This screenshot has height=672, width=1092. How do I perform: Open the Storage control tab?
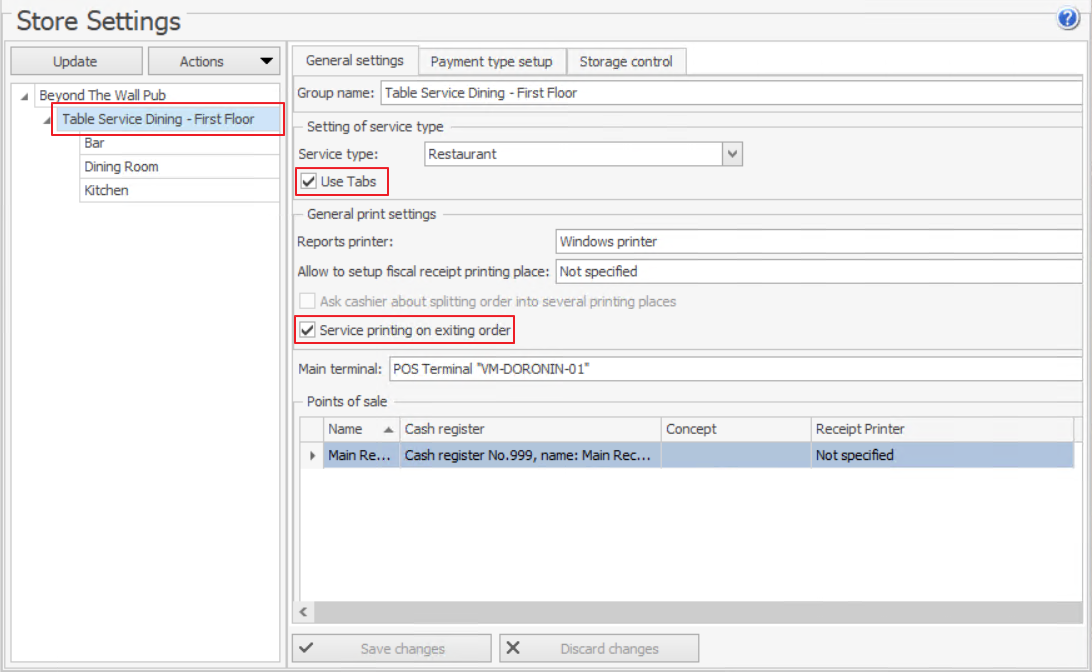pos(626,62)
